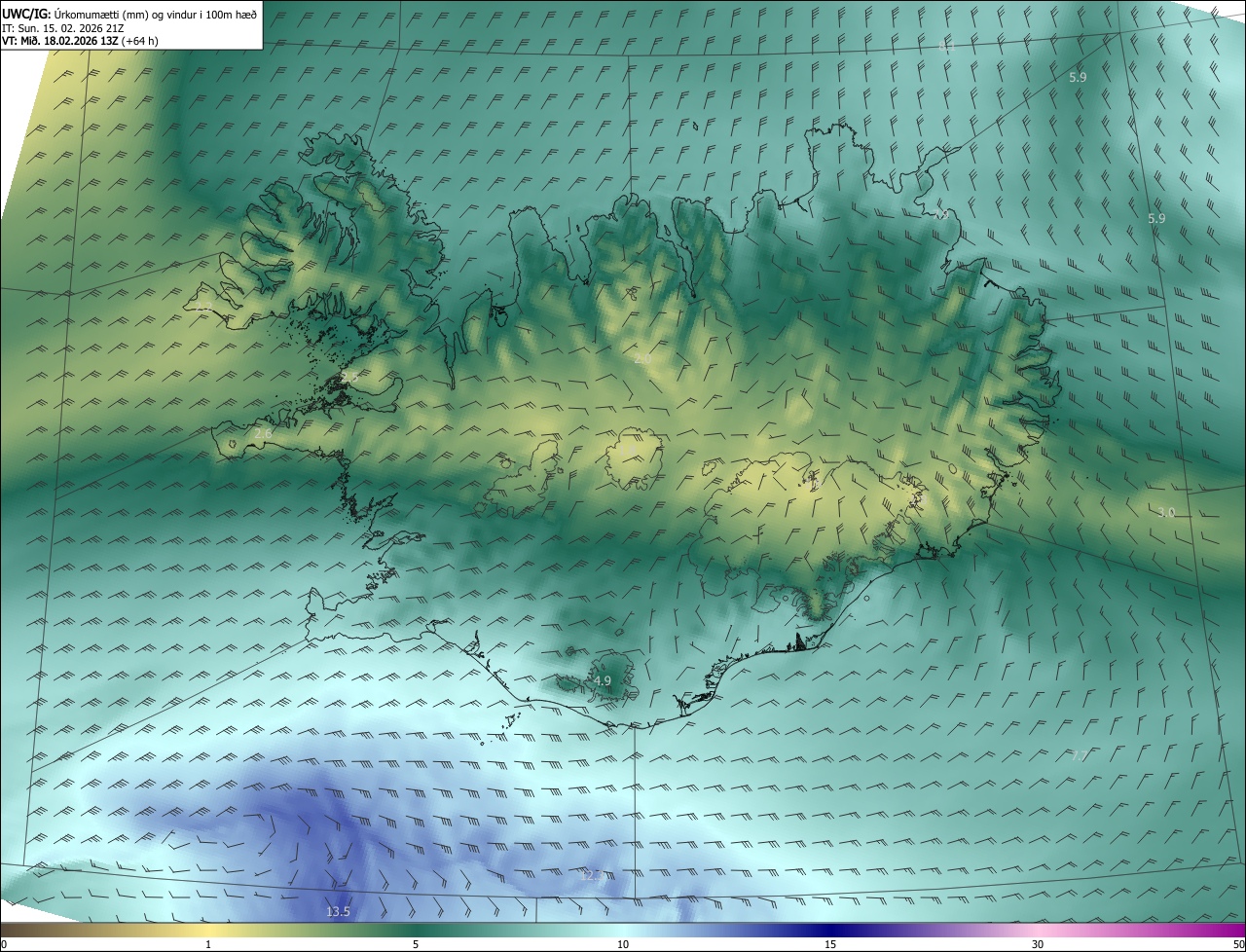Screen dimensions: 1246x952
Task: Click the dark navy color above the 15 tick
Action: (830, 931)
